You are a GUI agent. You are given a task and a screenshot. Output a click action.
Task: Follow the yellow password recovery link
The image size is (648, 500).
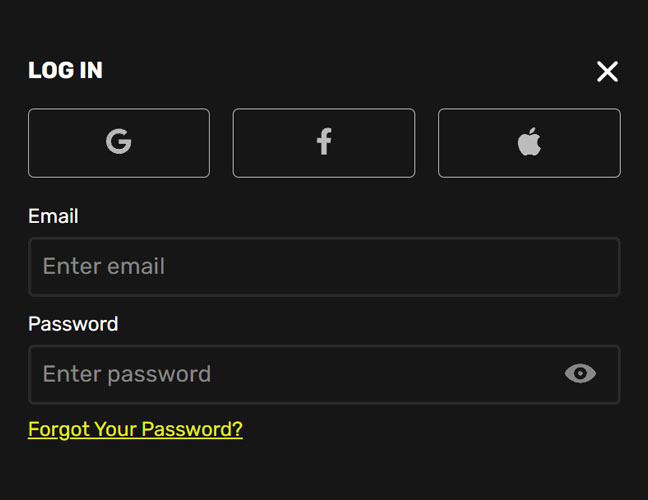click(135, 429)
